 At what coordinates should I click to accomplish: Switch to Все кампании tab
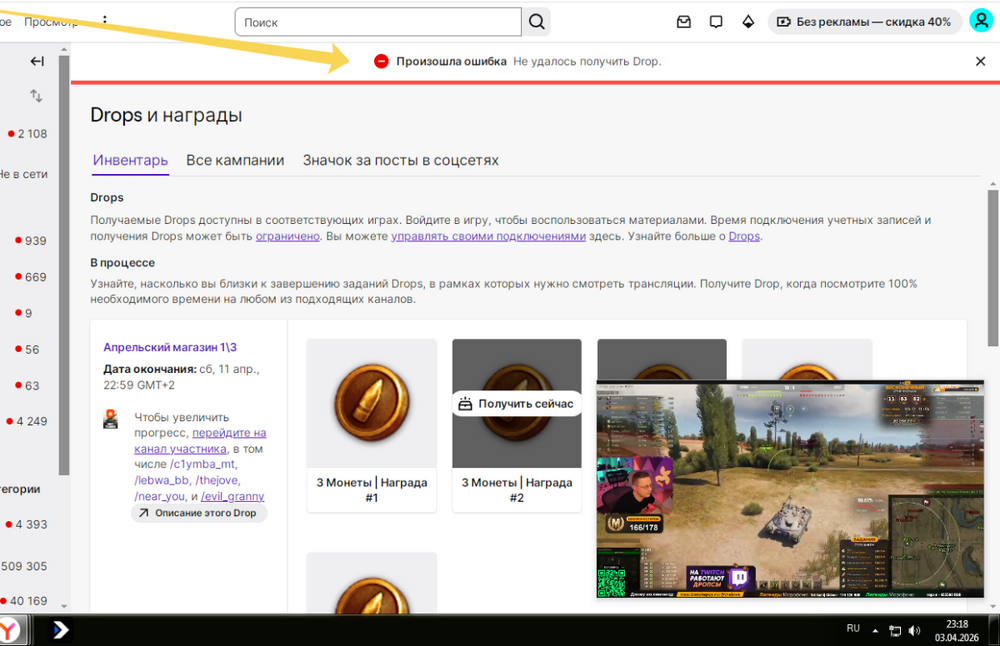(x=235, y=160)
